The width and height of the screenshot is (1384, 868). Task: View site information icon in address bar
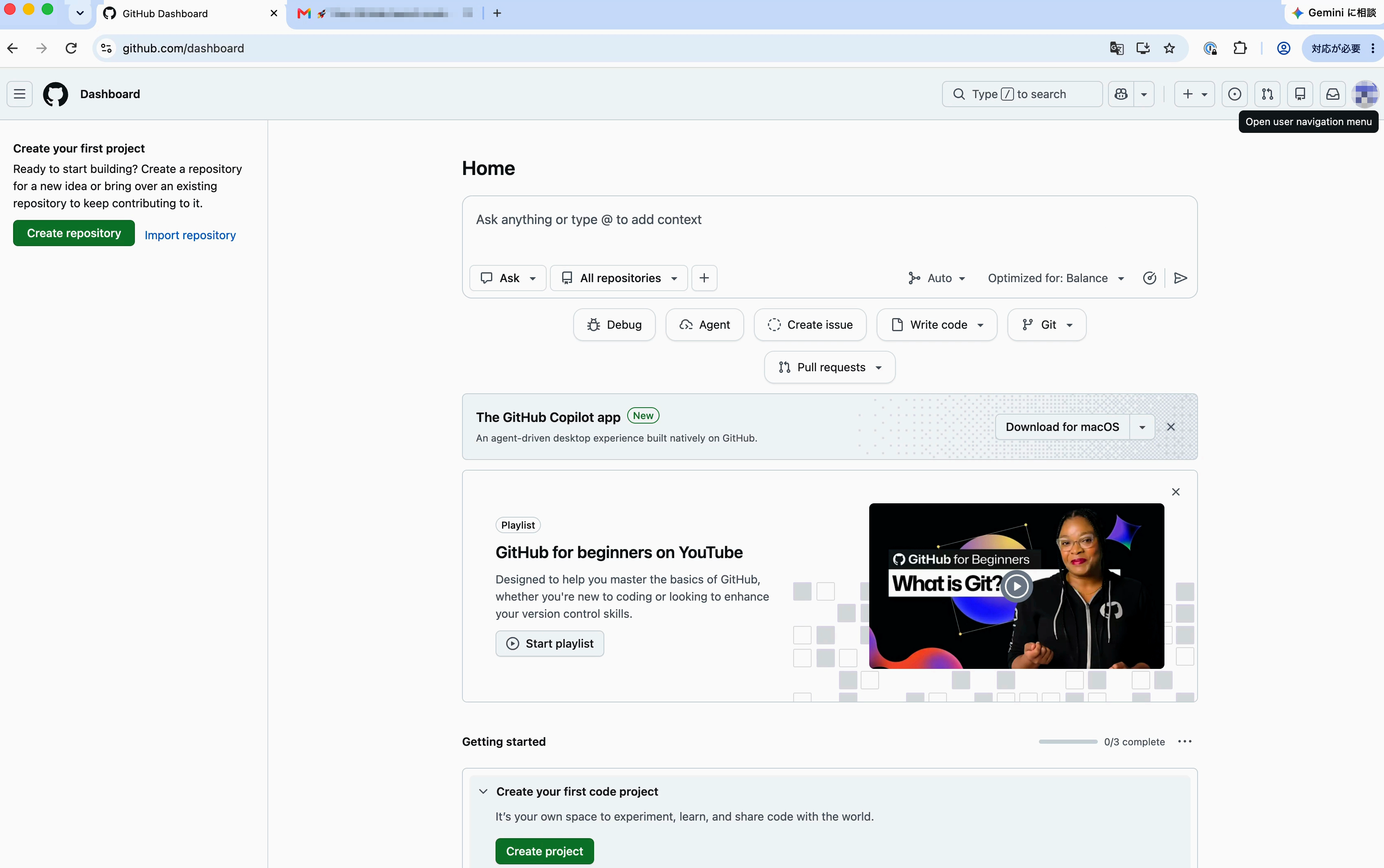point(106,48)
